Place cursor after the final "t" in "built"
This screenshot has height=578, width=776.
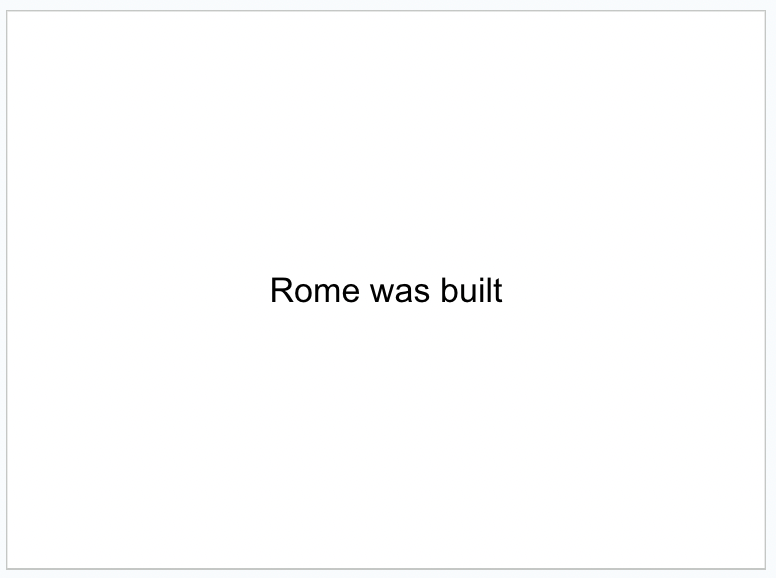[x=503, y=290]
